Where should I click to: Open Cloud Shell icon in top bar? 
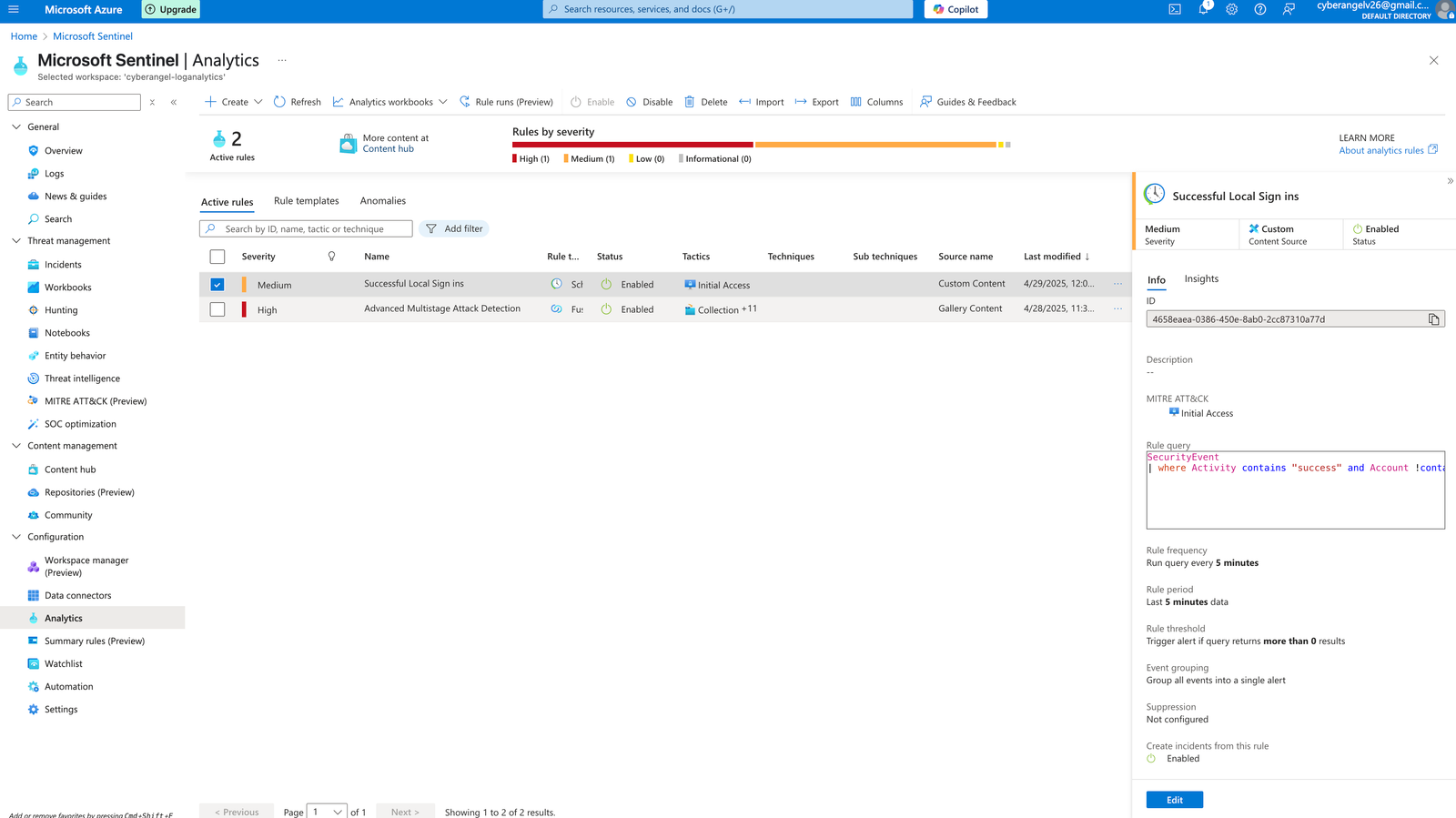1175,9
